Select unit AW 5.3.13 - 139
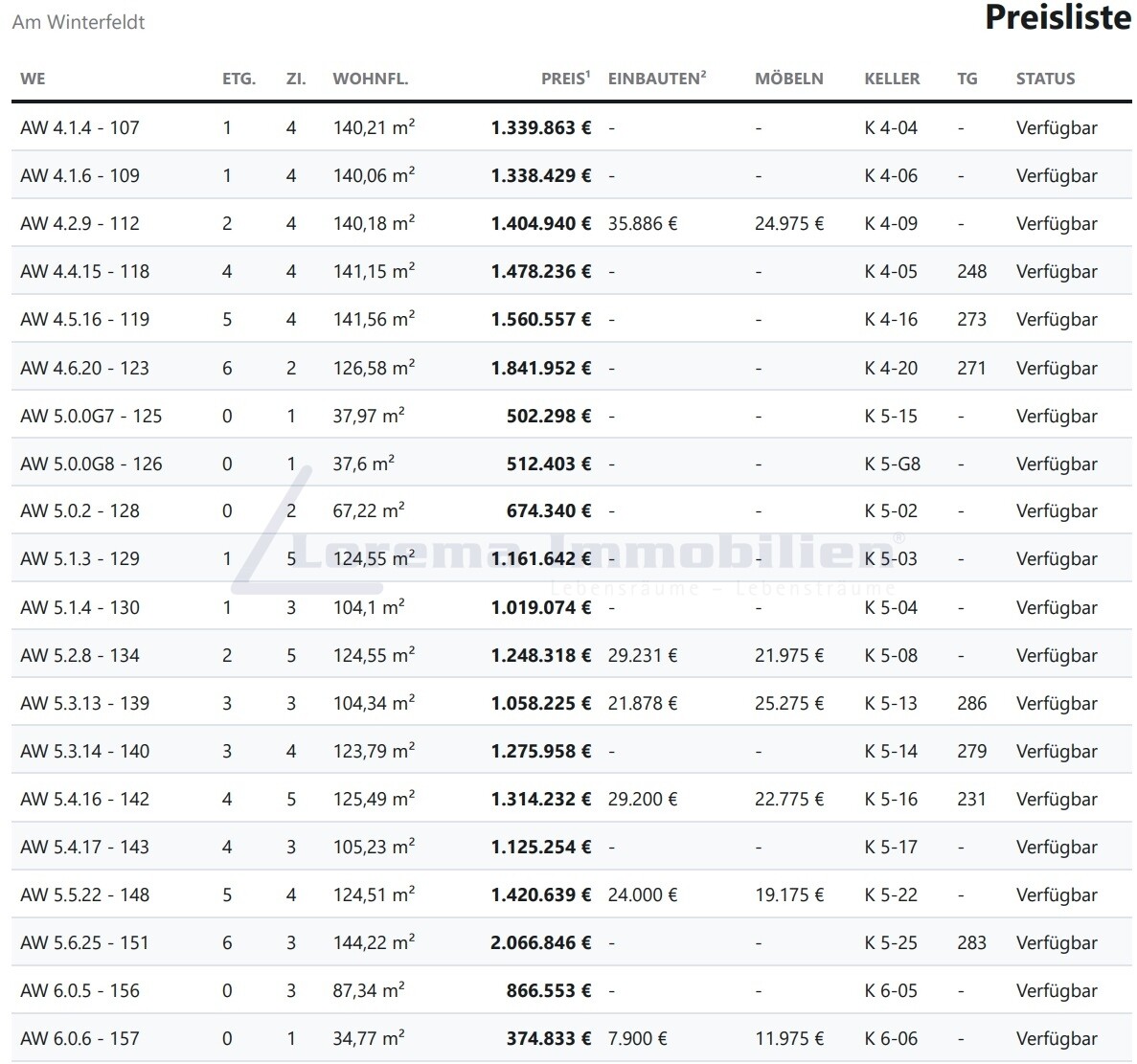 coord(85,703)
